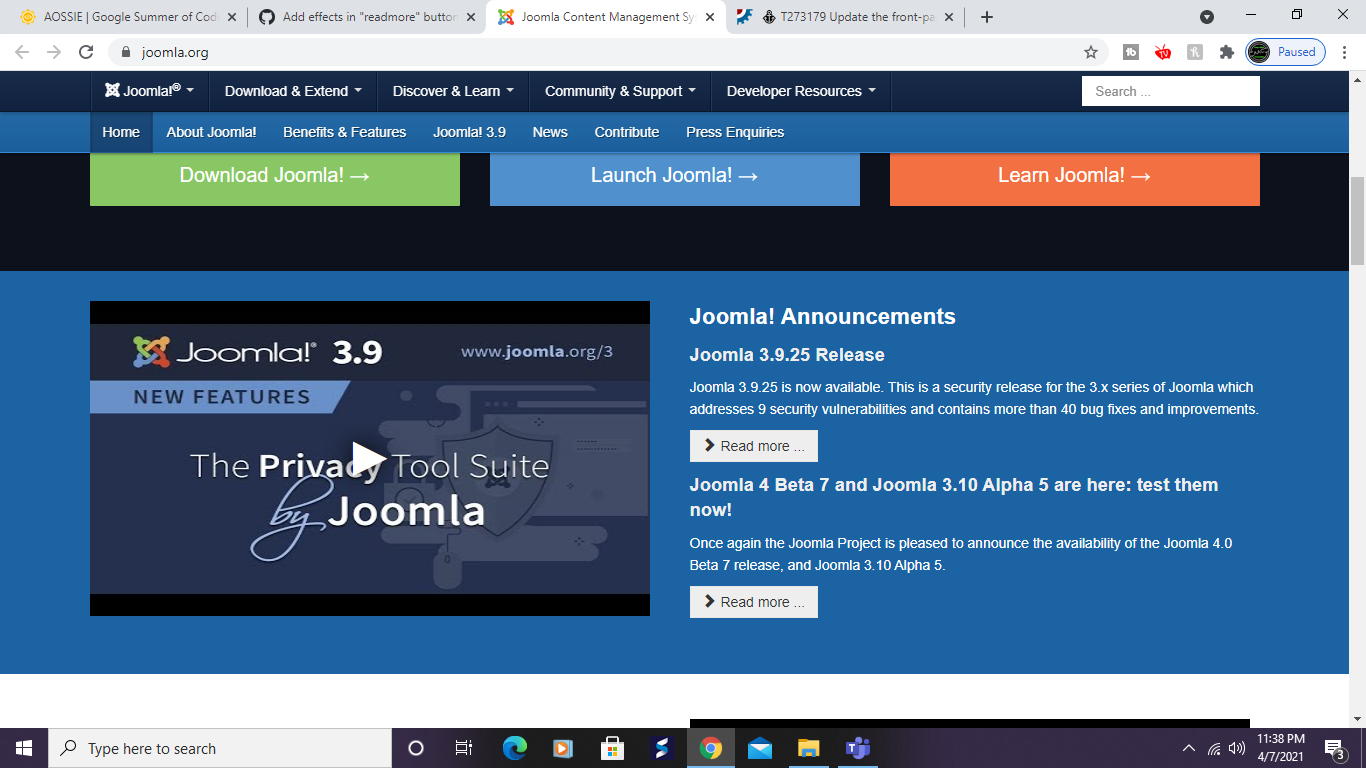The image size is (1366, 768).
Task: Click Read more under Joomla 3.9.25 Release
Action: [x=754, y=446]
